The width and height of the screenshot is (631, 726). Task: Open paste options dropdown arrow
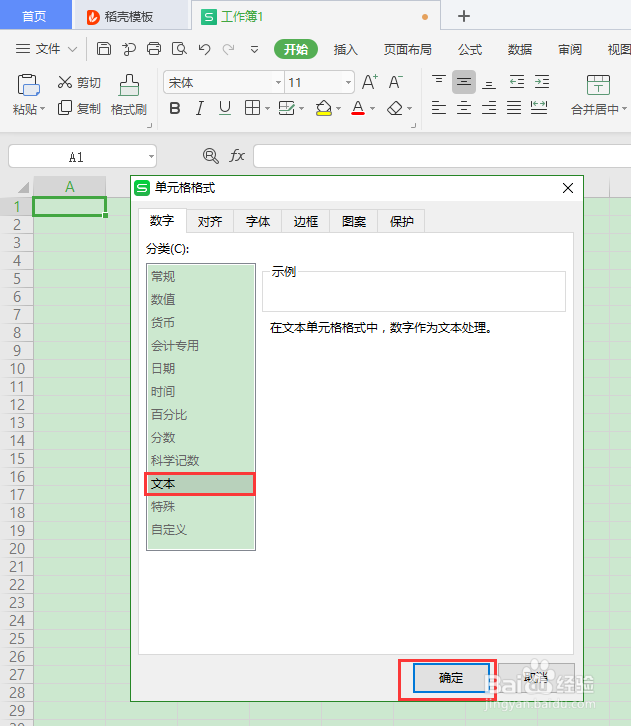43,109
